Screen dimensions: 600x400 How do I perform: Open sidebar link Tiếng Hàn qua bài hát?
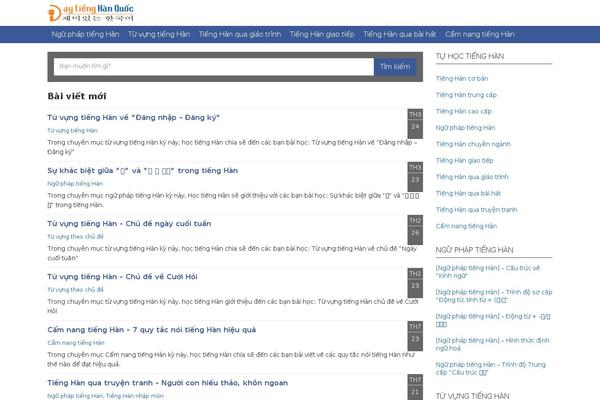(468, 193)
